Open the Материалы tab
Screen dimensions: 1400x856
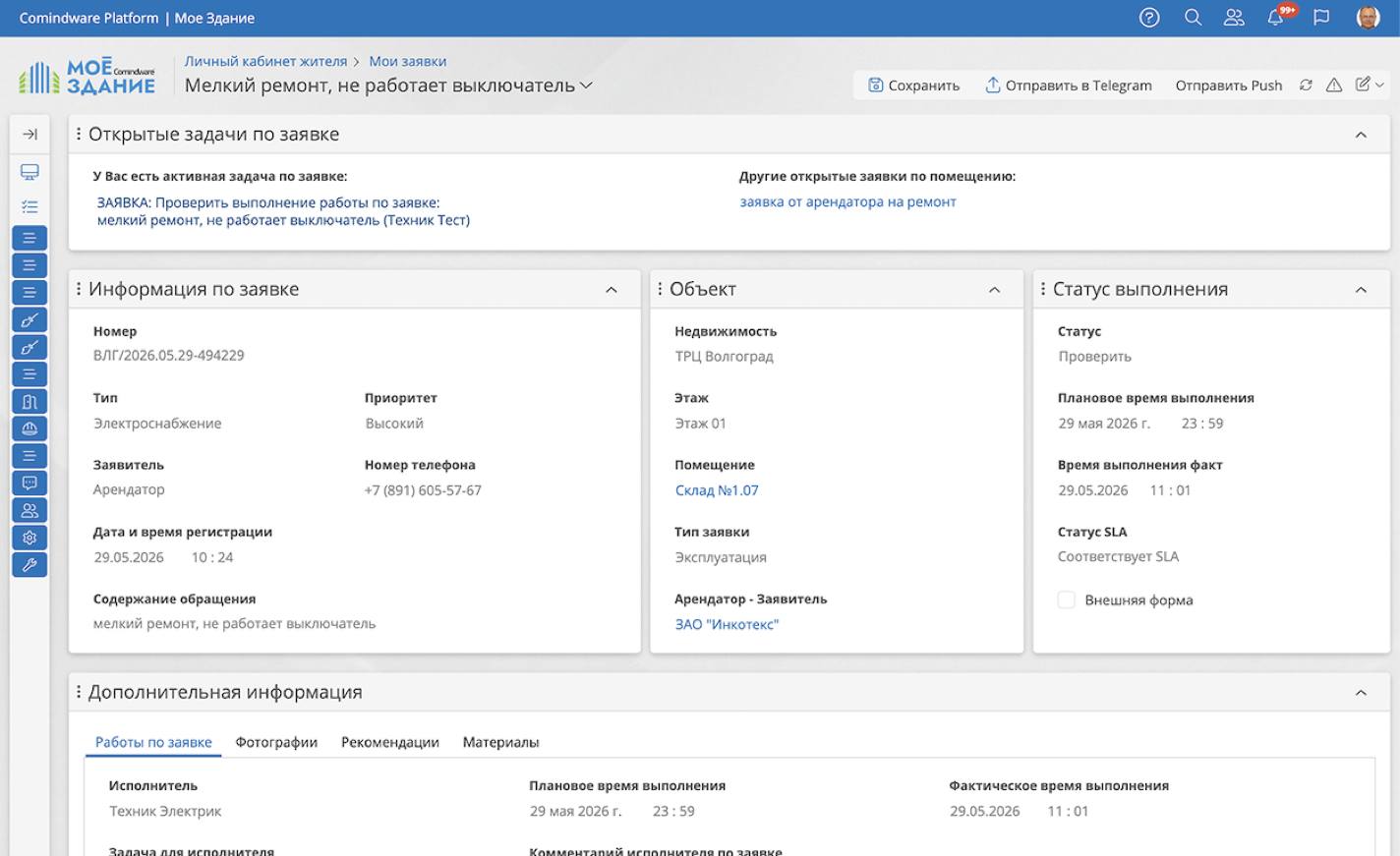coord(500,742)
